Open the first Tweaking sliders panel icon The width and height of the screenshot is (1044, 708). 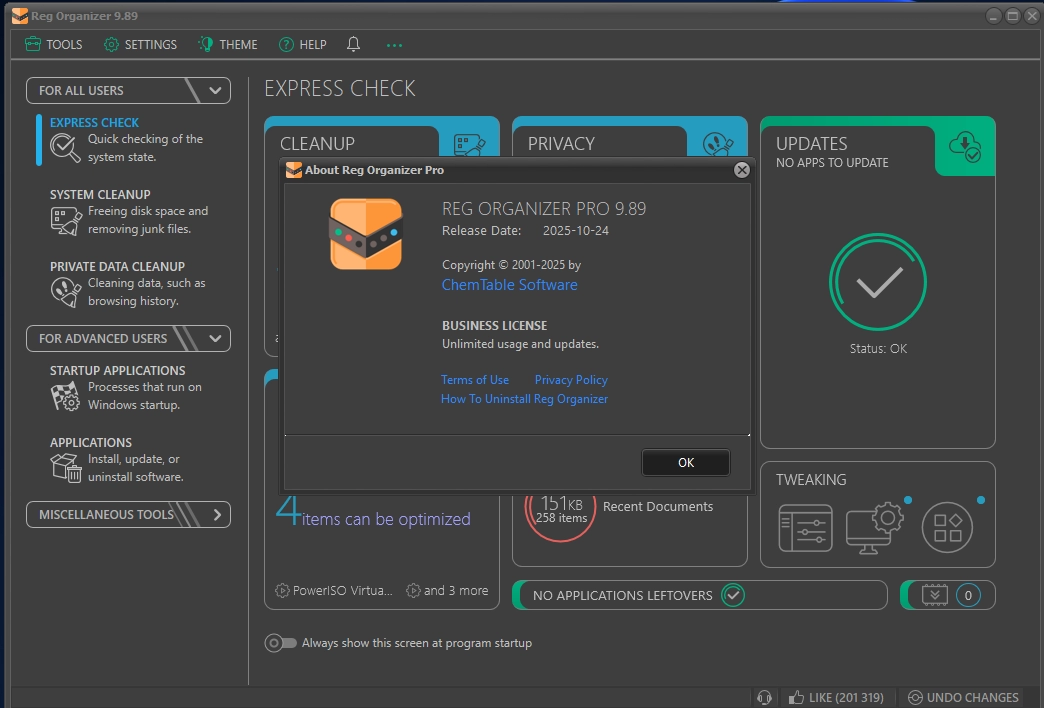coord(805,526)
